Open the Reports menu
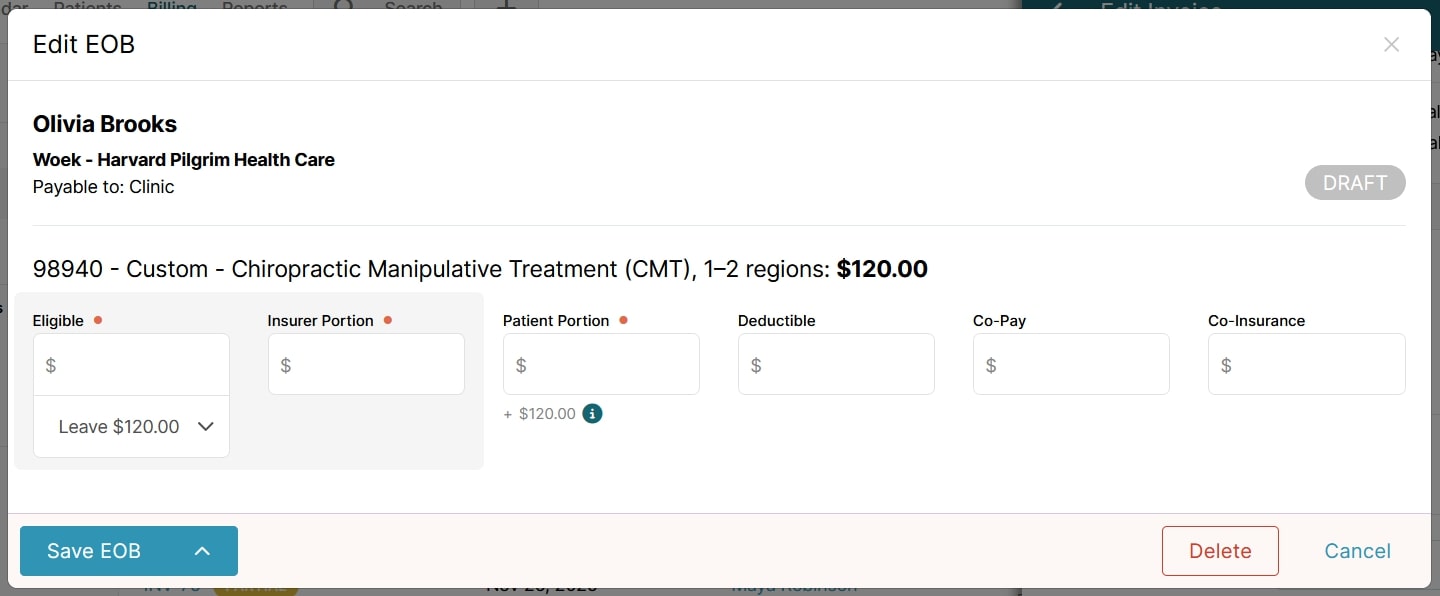The width and height of the screenshot is (1440, 596). pyautogui.click(x=254, y=7)
